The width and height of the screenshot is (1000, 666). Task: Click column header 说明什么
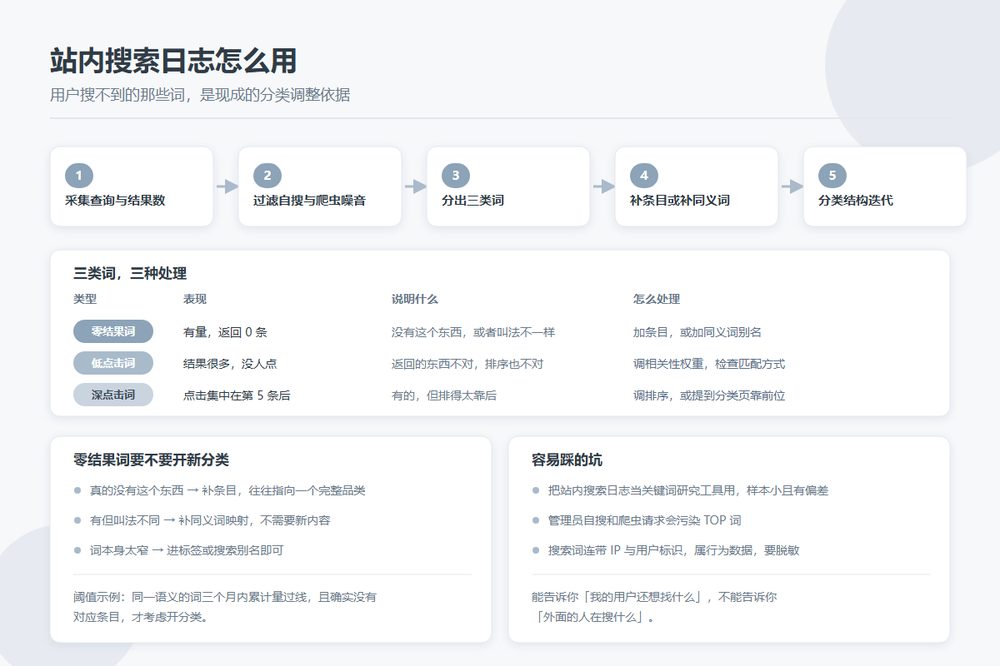tap(415, 299)
